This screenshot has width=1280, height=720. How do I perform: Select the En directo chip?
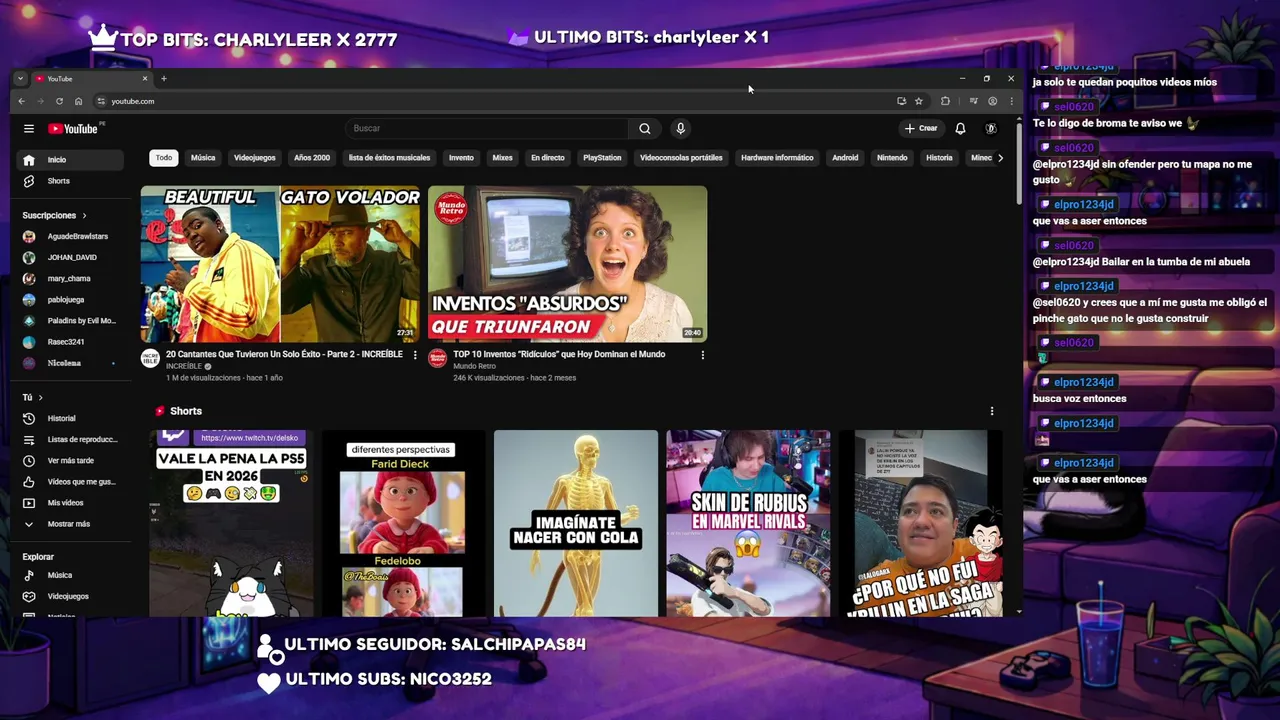547,157
